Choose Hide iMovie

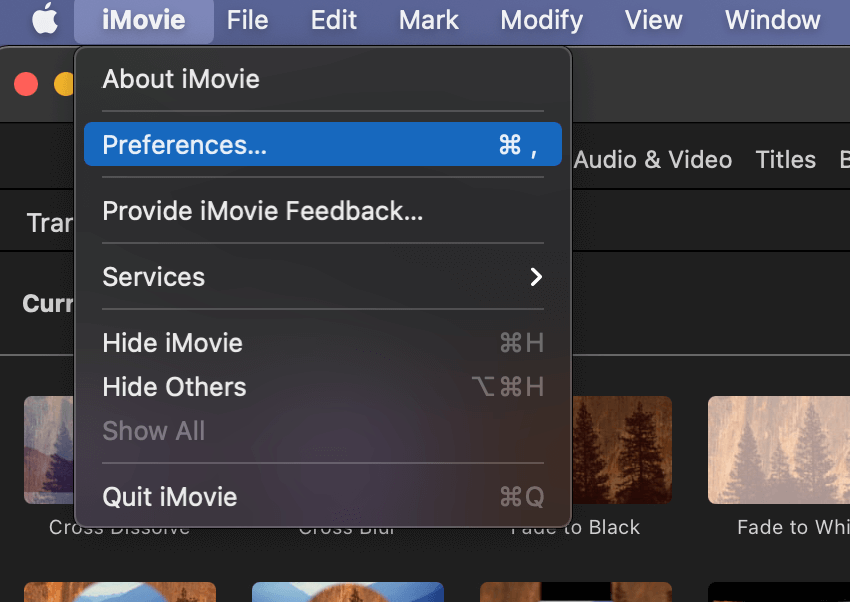[x=172, y=343]
